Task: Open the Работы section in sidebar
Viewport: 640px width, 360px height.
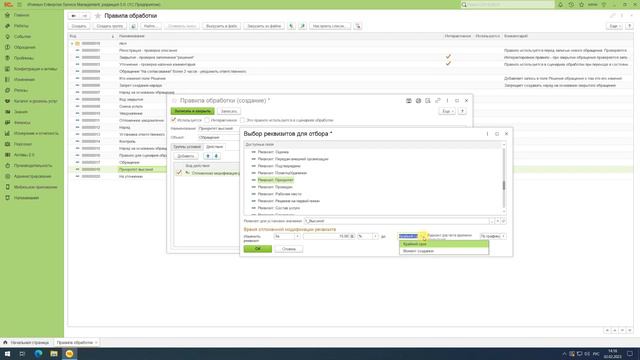Action: (x=21, y=26)
